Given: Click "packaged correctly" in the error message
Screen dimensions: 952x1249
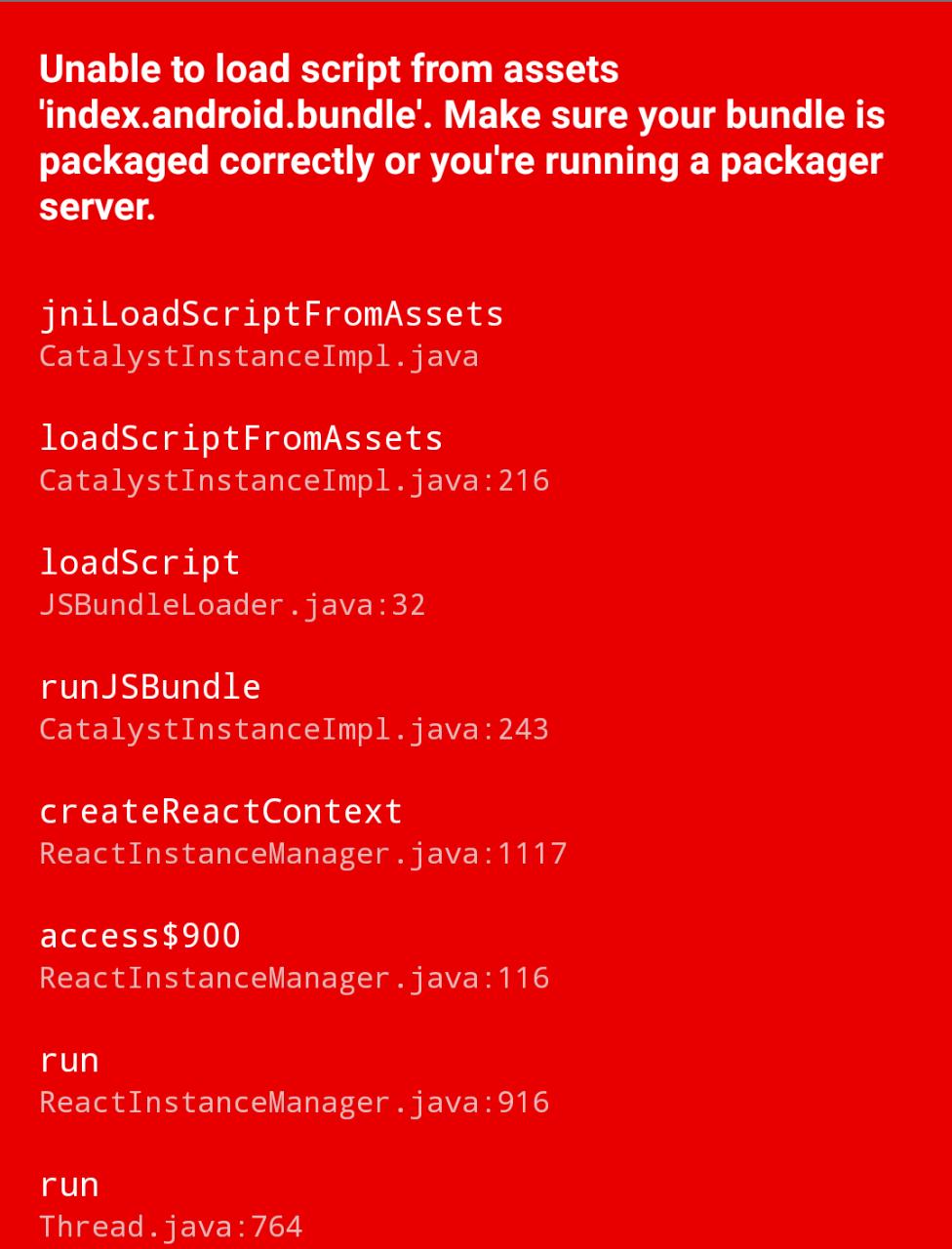Looking at the screenshot, I should coord(206,161).
